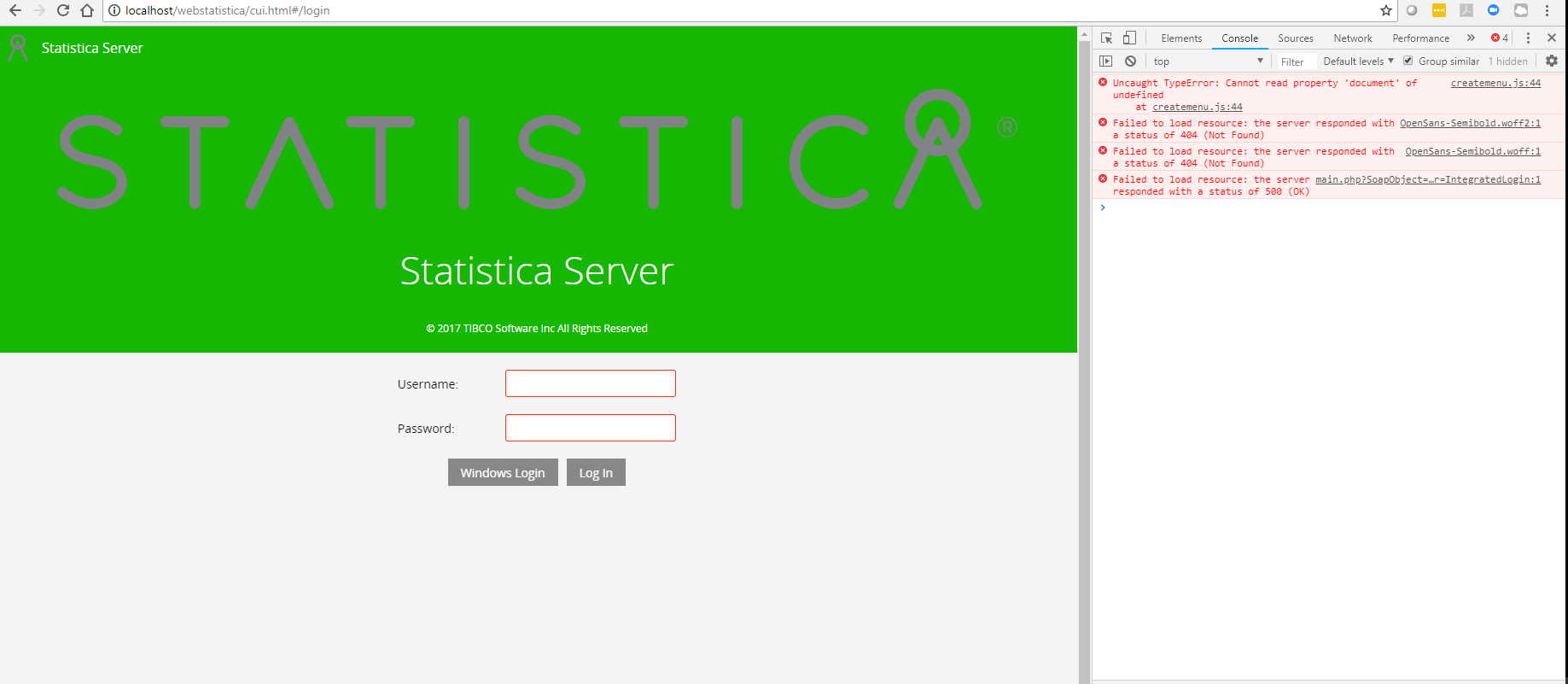Select the Console tab
Viewport: 1568px width, 684px height.
(x=1239, y=38)
